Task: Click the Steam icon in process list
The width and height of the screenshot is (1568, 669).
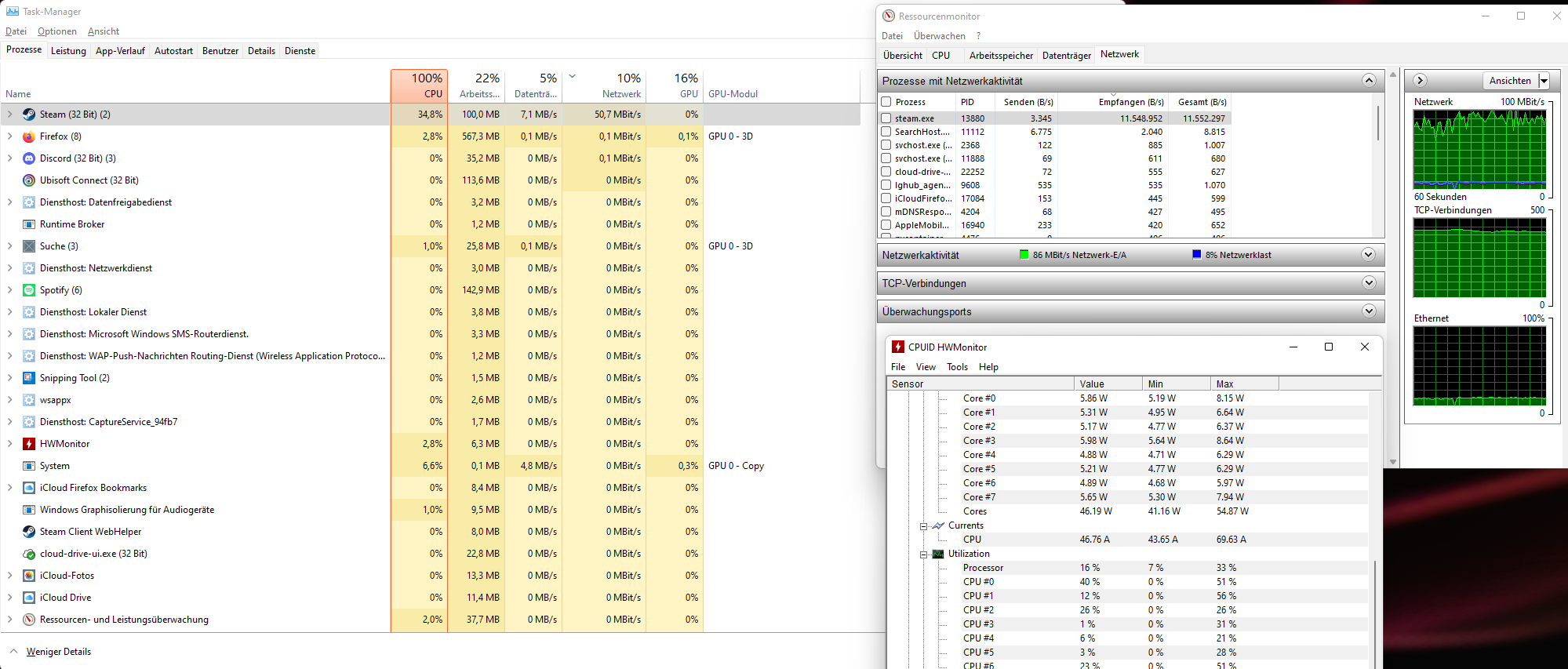Action: click(x=29, y=115)
